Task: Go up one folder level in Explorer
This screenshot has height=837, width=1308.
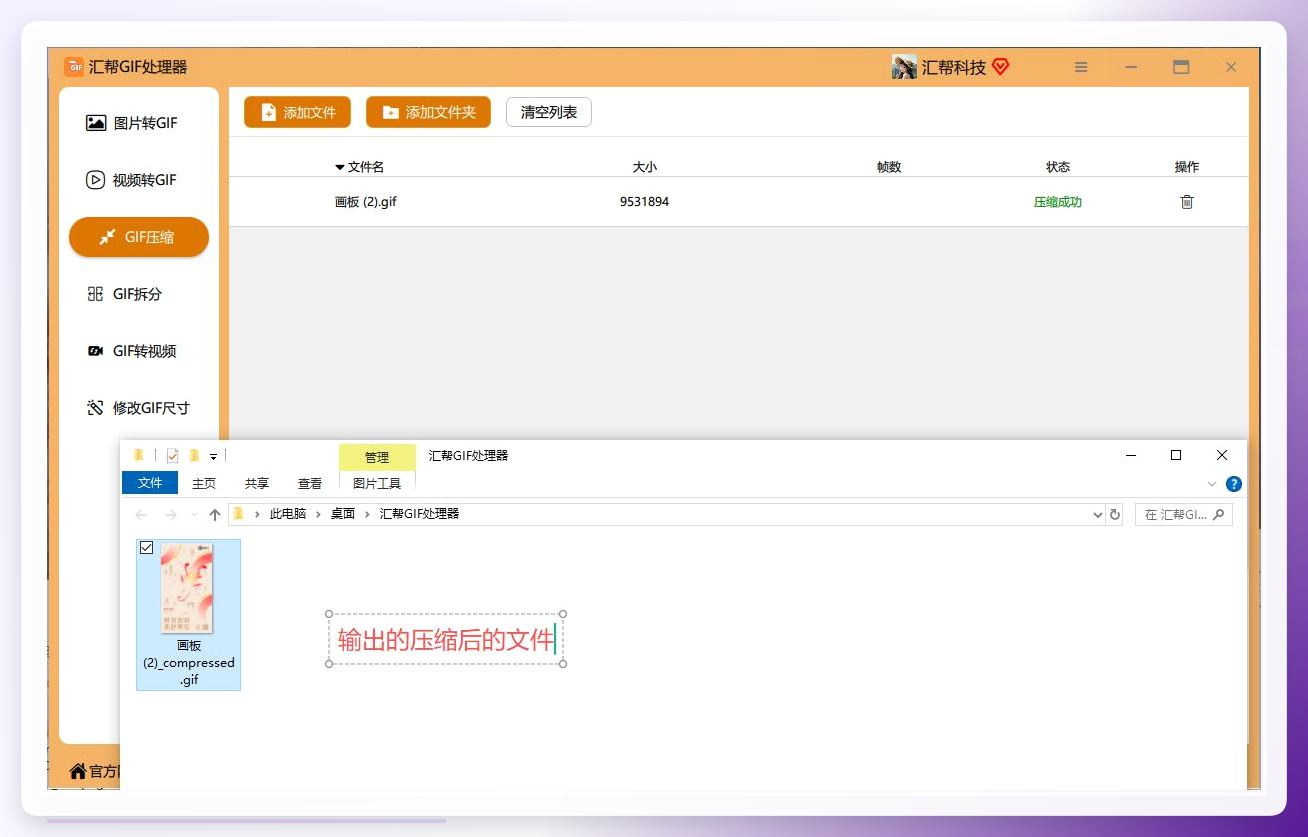Action: click(x=215, y=515)
